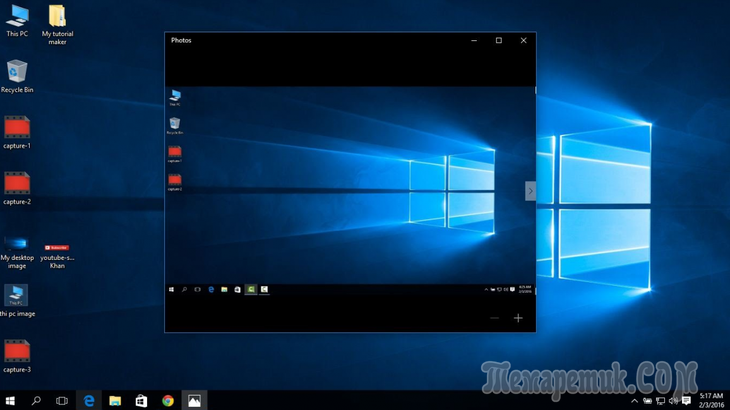Screen dimensions: 730x410
Task: Open the Windows Start menu
Action: pyautogui.click(x=10, y=400)
